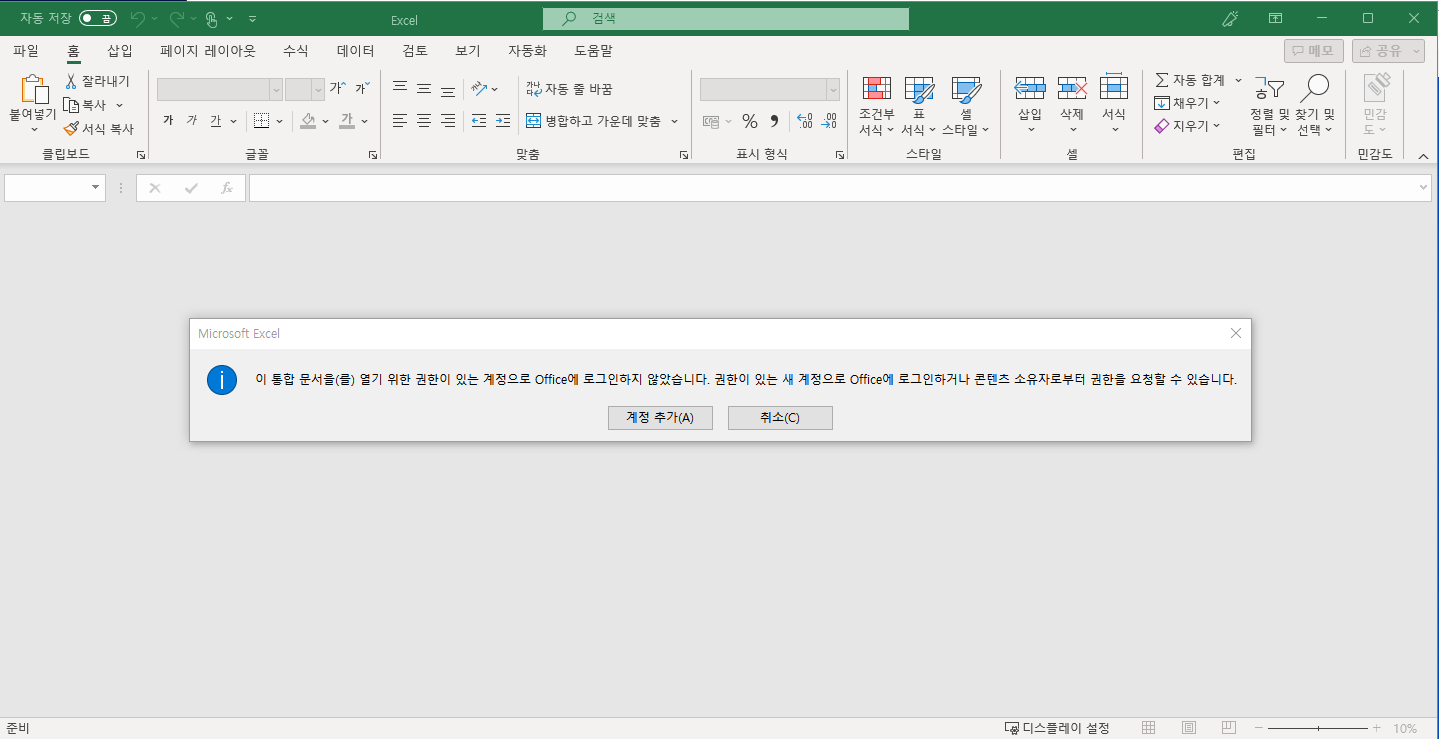Click the Fill (채우기) icon
The height and width of the screenshot is (739, 1439).
point(1162,103)
